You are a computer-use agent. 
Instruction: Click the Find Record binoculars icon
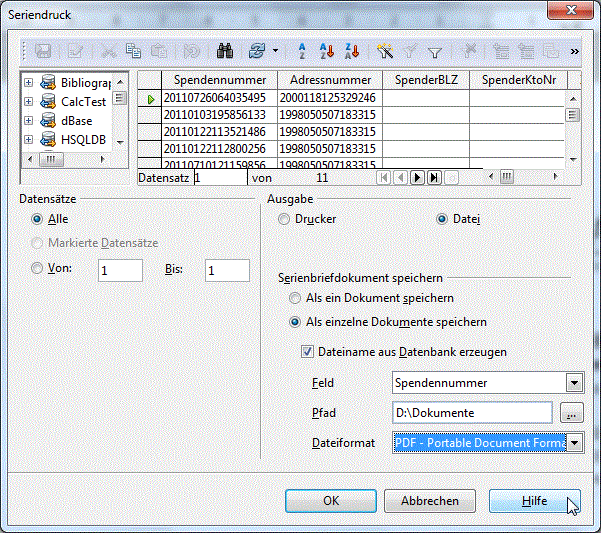[x=224, y=51]
